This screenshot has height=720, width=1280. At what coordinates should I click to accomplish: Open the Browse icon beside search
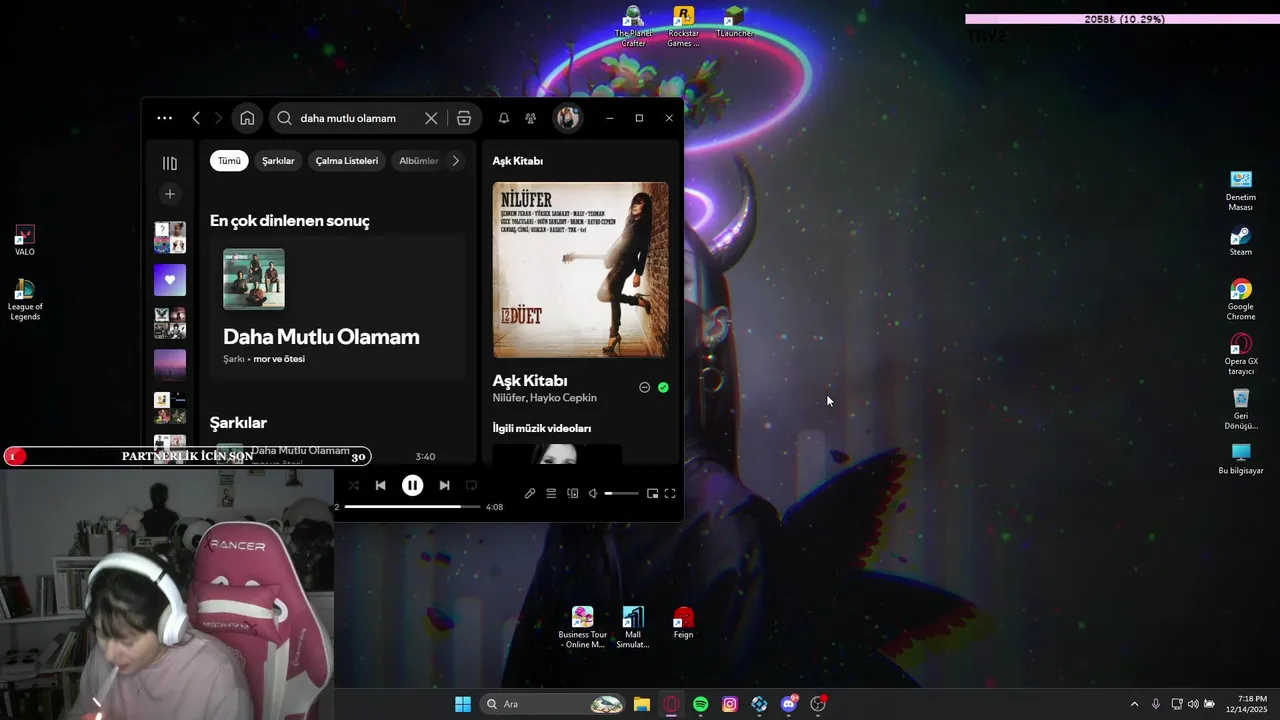pyautogui.click(x=464, y=118)
